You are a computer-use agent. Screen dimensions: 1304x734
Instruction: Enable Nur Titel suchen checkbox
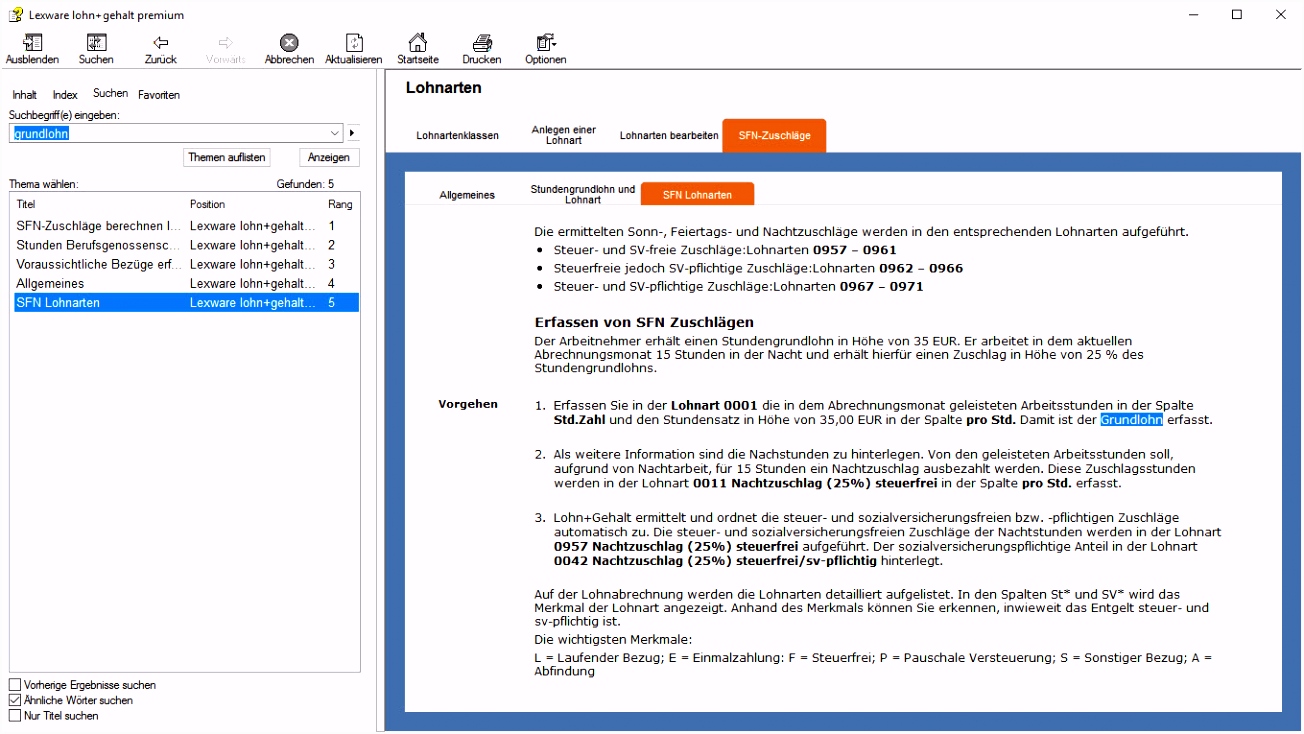15,716
